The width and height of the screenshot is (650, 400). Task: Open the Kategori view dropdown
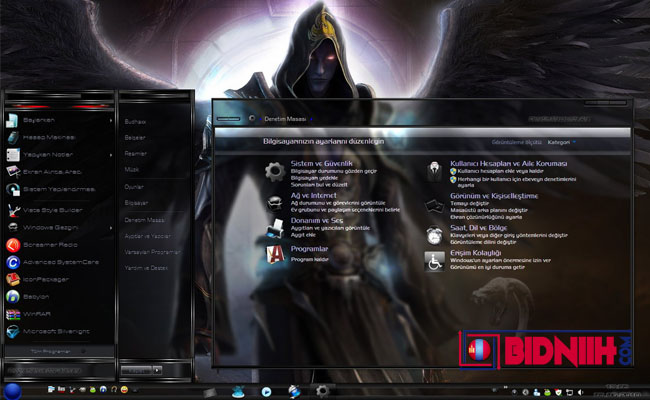pyautogui.click(x=562, y=142)
